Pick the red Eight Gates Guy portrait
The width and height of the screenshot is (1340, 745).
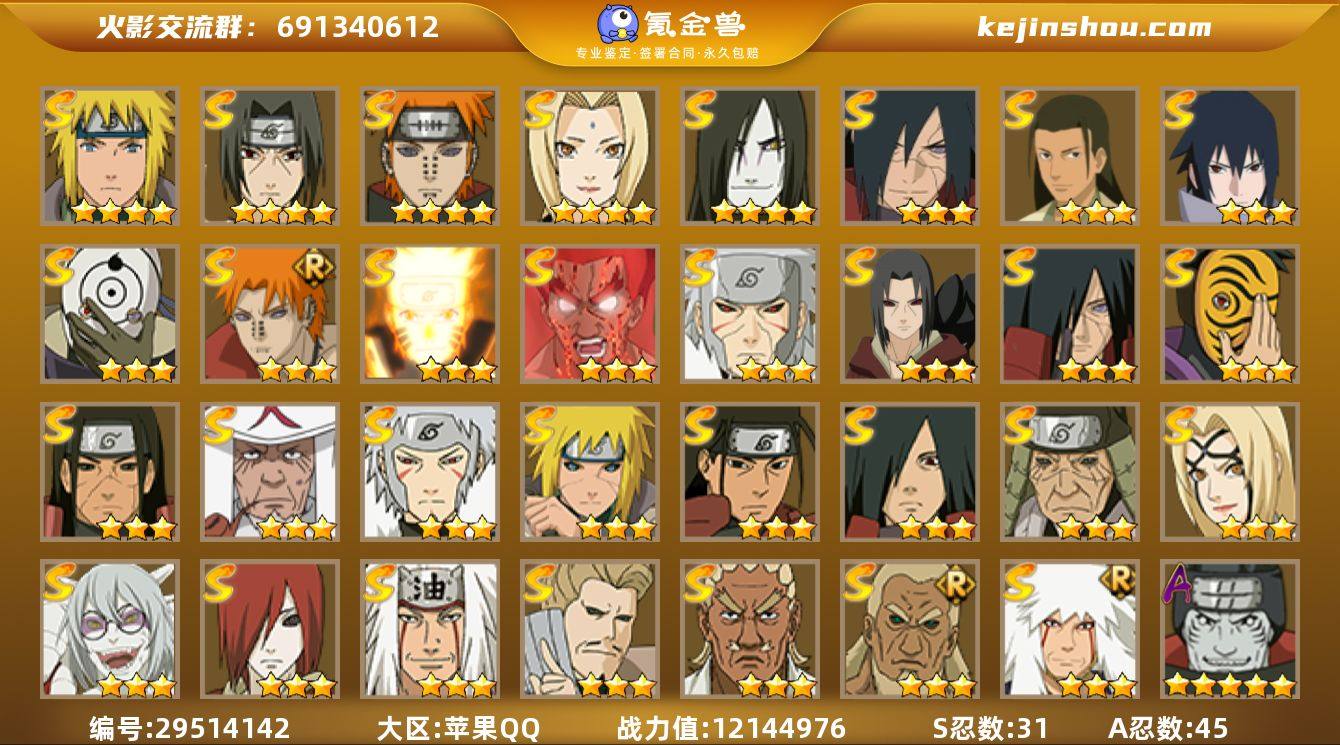tap(590, 313)
